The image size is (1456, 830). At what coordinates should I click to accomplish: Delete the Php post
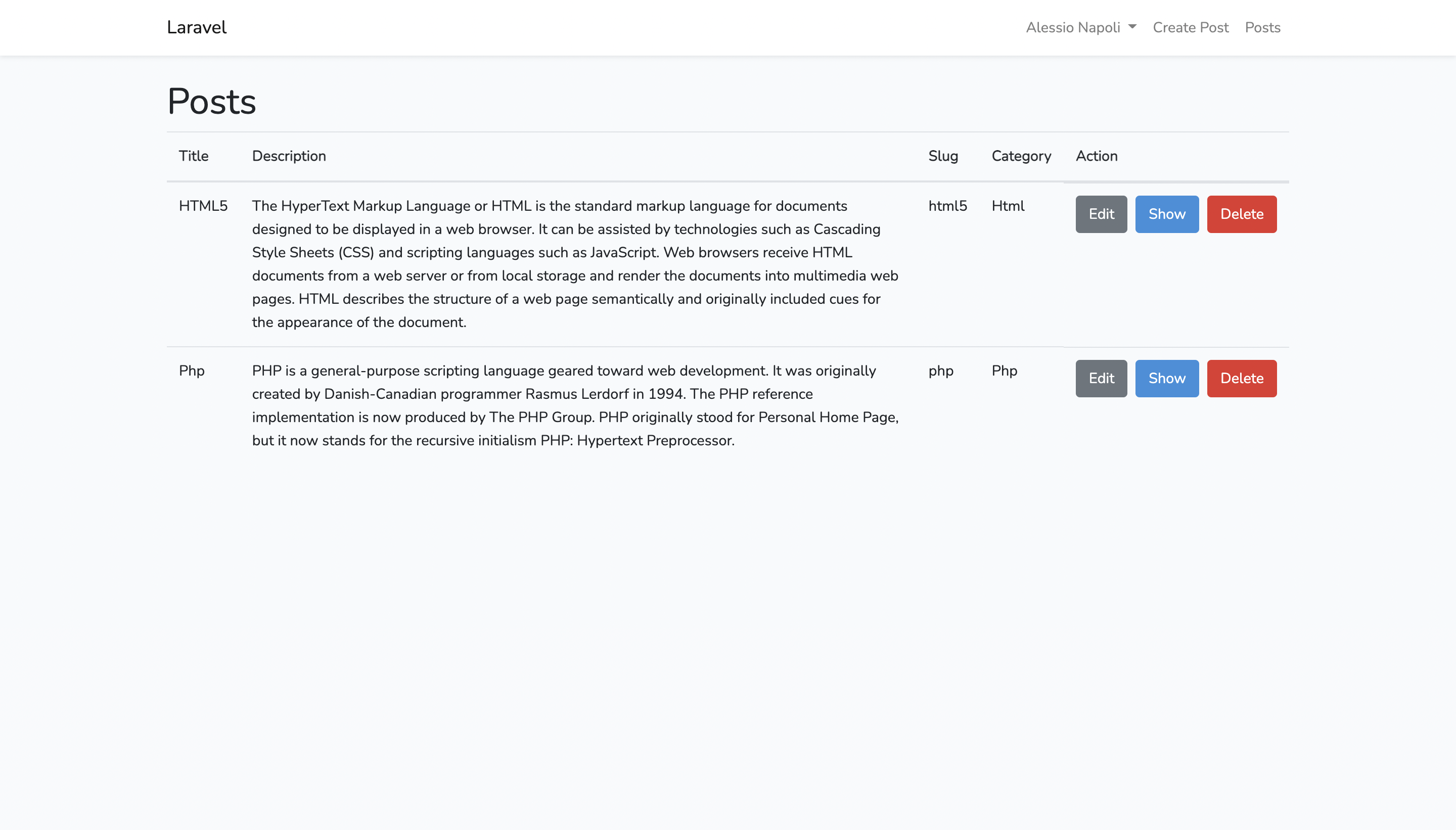click(1242, 378)
